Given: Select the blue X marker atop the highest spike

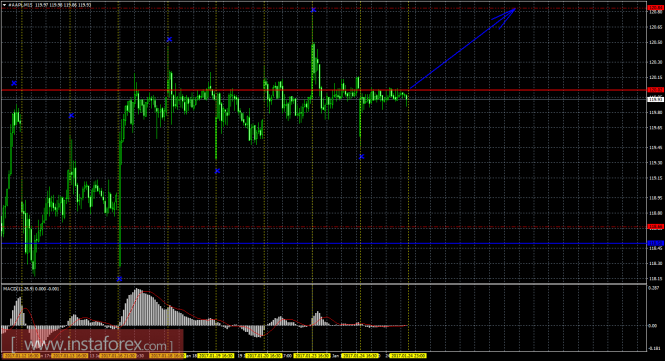Looking at the screenshot, I should [313, 10].
